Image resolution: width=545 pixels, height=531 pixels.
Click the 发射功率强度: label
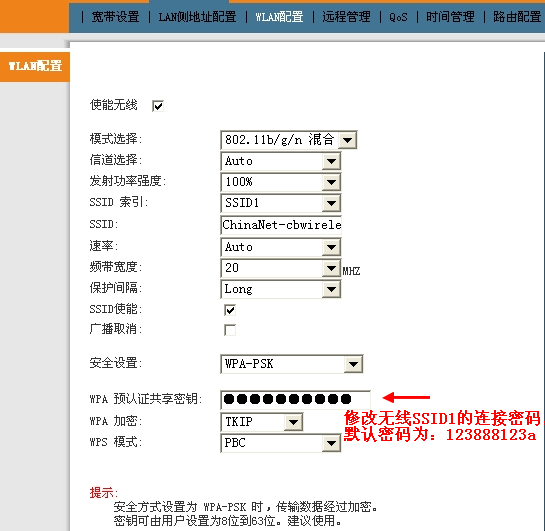click(128, 181)
